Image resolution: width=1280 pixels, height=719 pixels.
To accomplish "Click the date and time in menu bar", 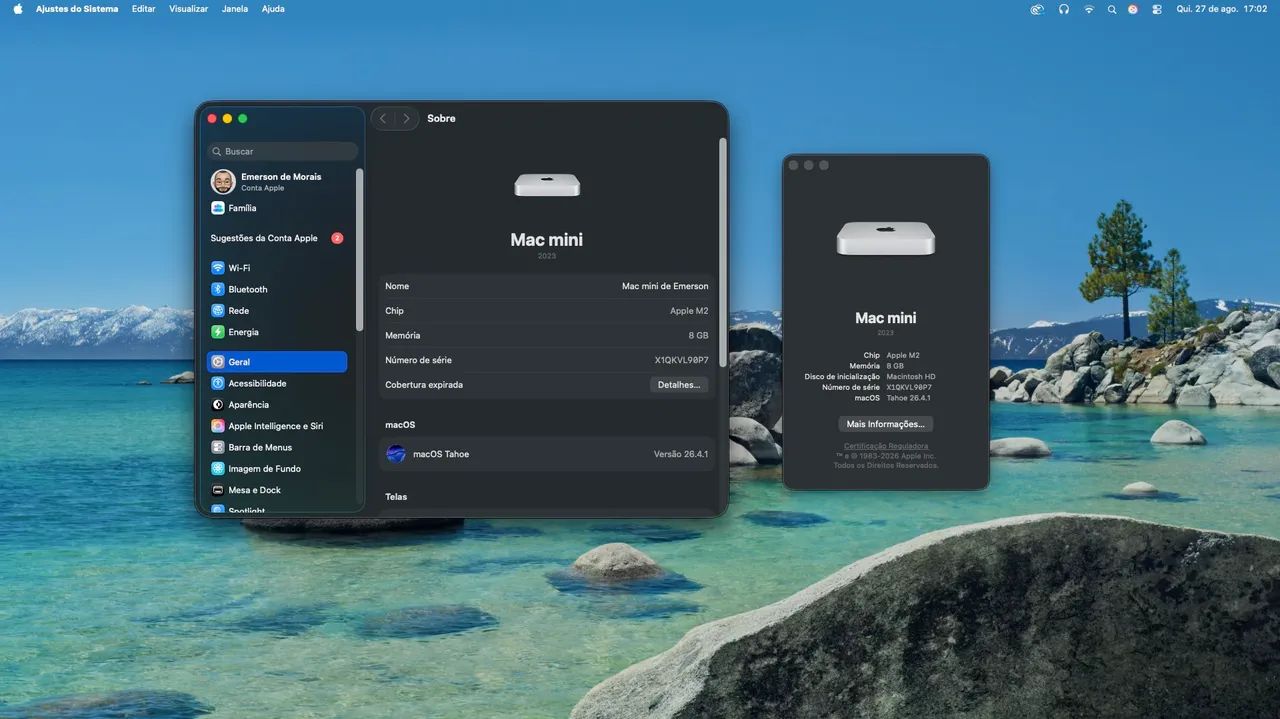I will click(1222, 9).
